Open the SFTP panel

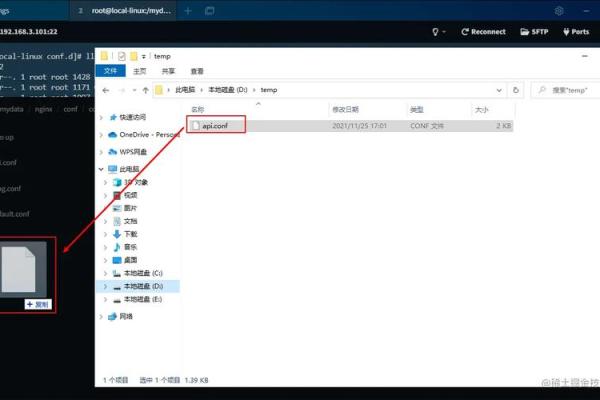pyautogui.click(x=534, y=32)
